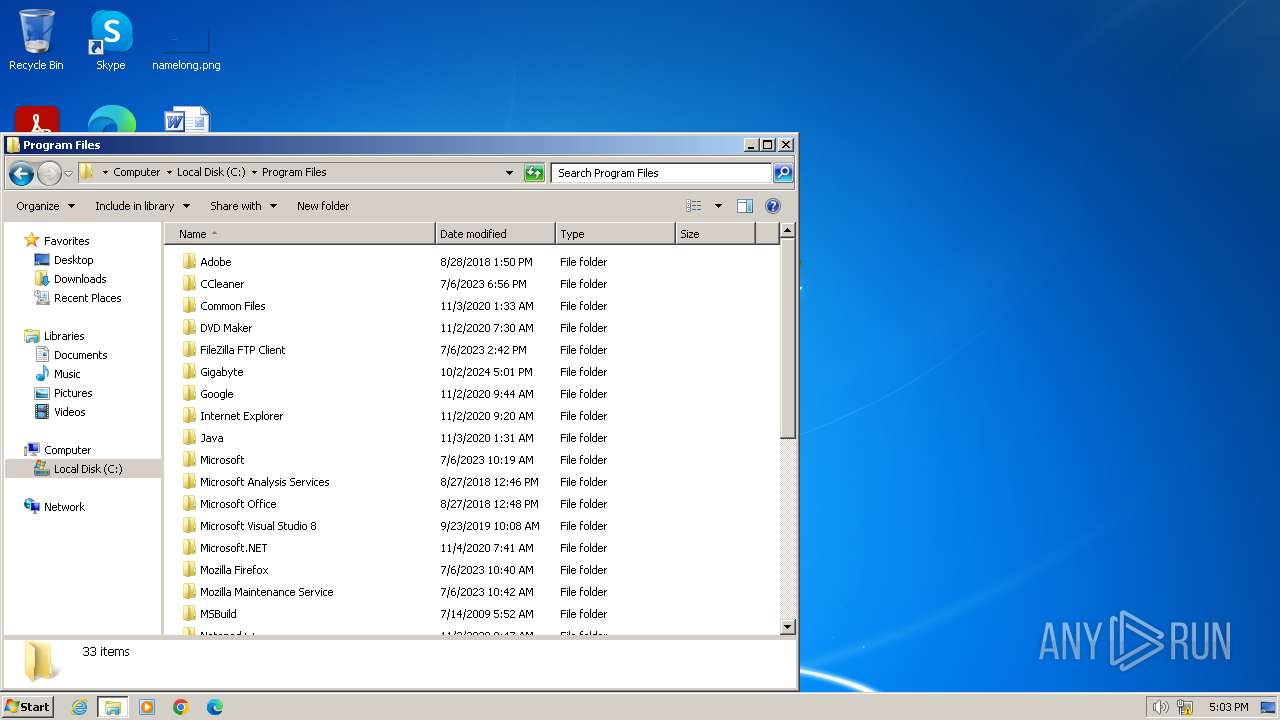Open the Share with menu

click(x=242, y=206)
